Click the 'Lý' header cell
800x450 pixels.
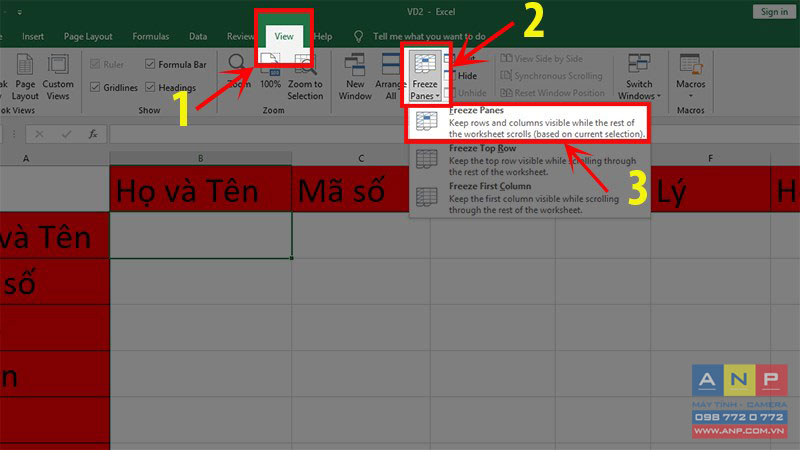[x=710, y=189]
